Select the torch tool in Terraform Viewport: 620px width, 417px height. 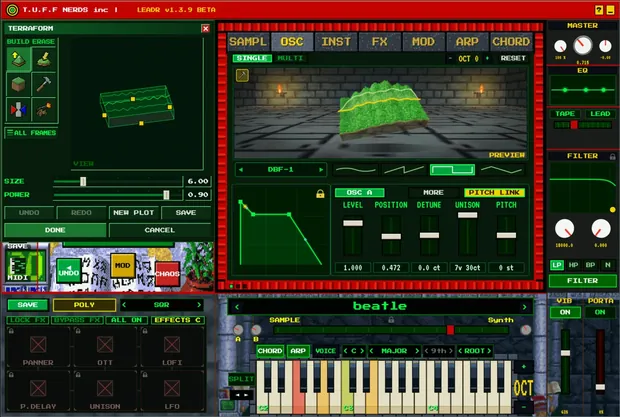pos(43,109)
